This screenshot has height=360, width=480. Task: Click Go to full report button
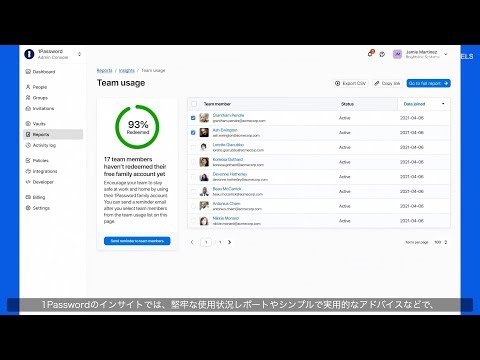point(428,83)
